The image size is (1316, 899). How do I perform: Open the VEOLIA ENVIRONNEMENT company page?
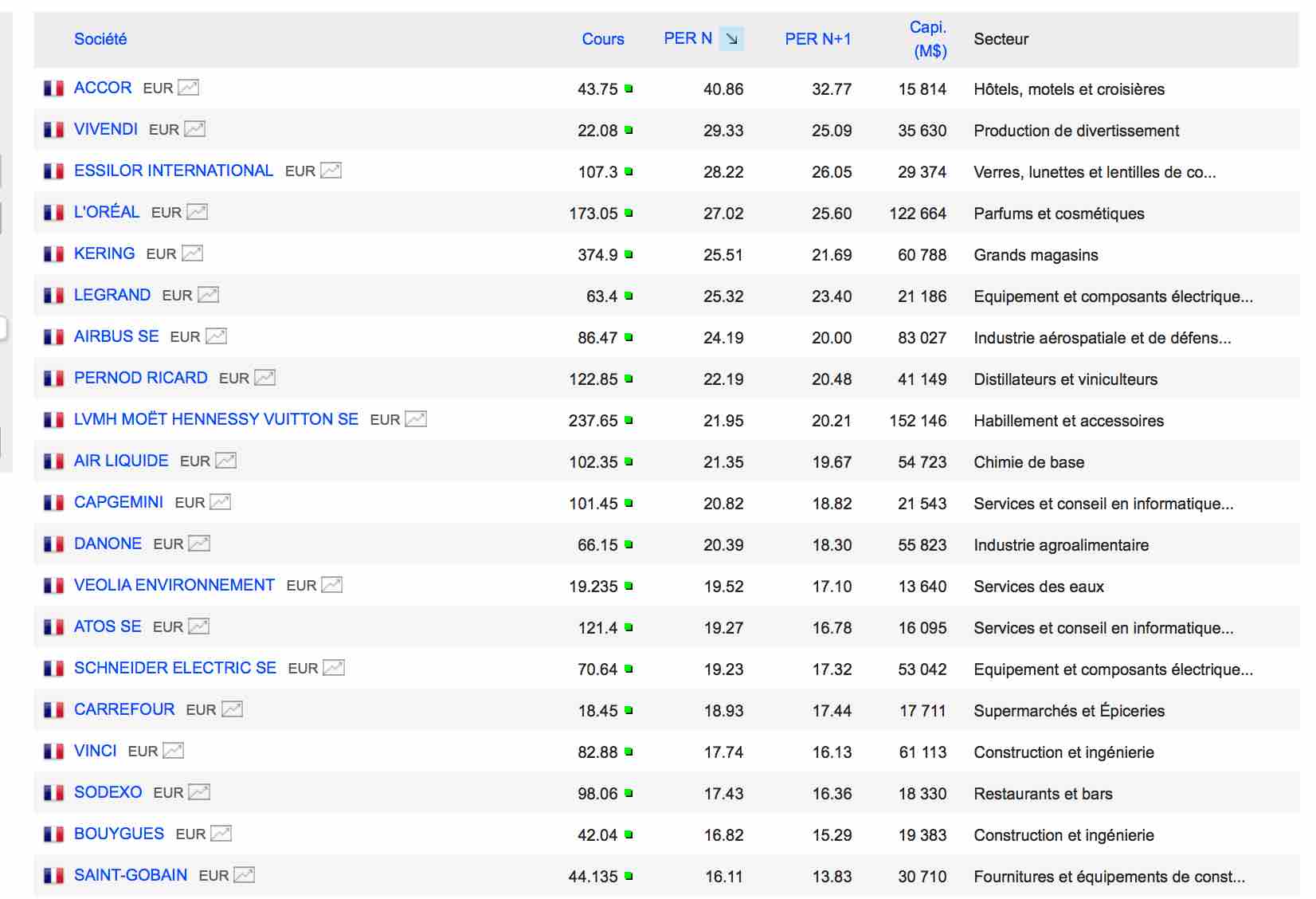click(174, 585)
